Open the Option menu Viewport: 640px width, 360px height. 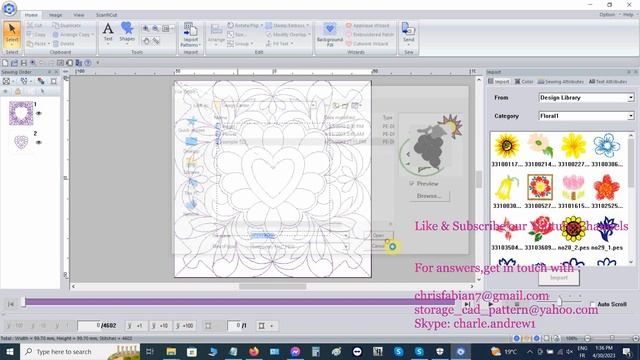(x=607, y=15)
